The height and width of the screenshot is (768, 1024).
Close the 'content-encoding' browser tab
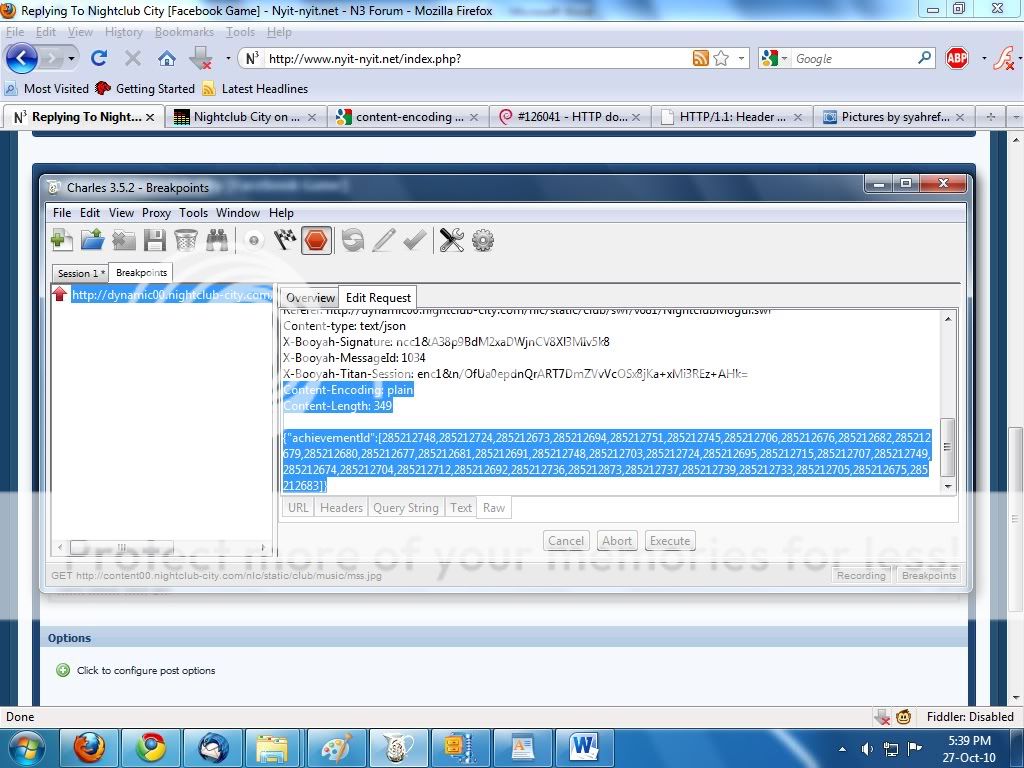click(x=474, y=117)
